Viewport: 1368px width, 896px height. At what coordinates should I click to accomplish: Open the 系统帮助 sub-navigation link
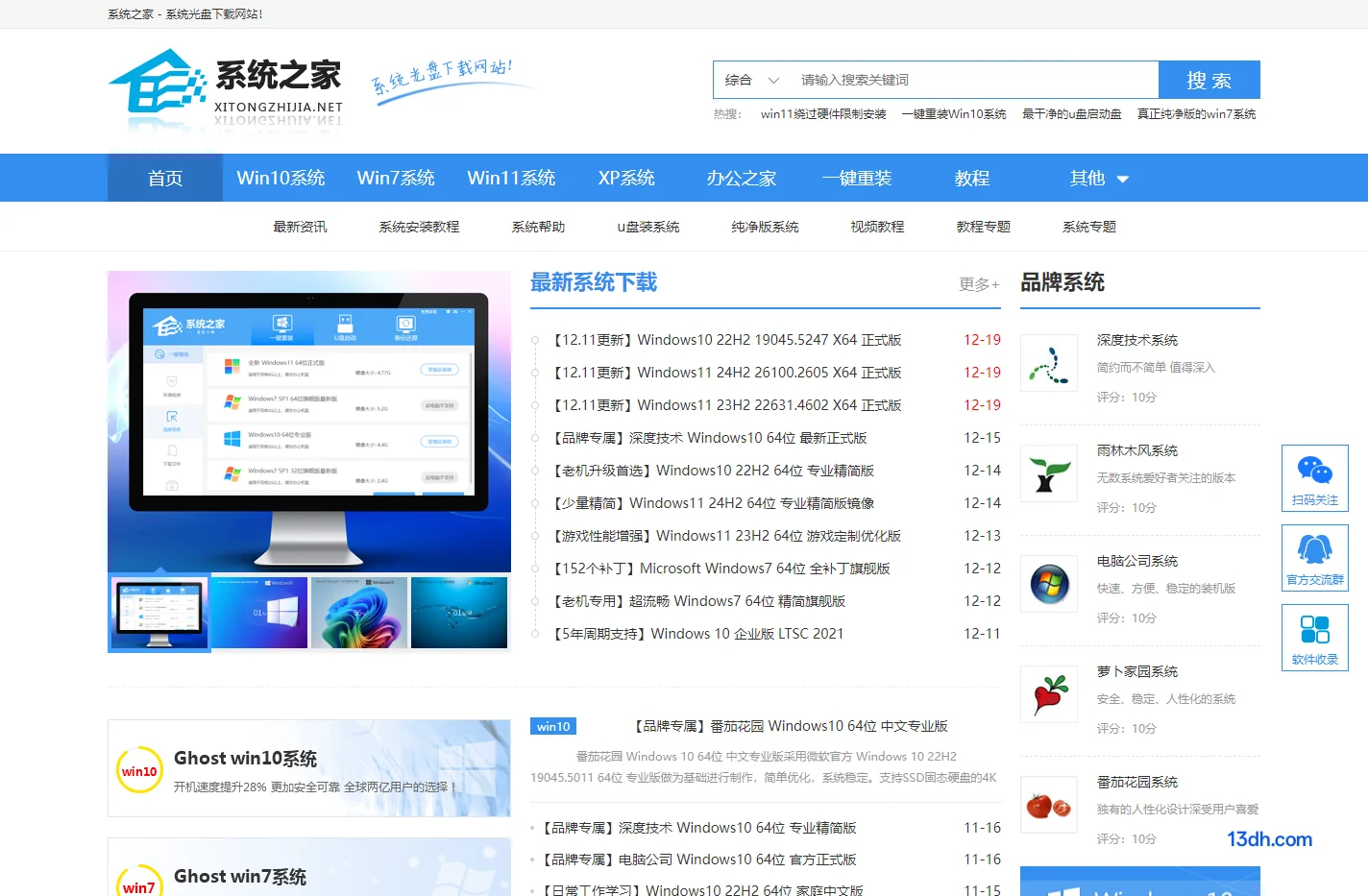point(538,227)
